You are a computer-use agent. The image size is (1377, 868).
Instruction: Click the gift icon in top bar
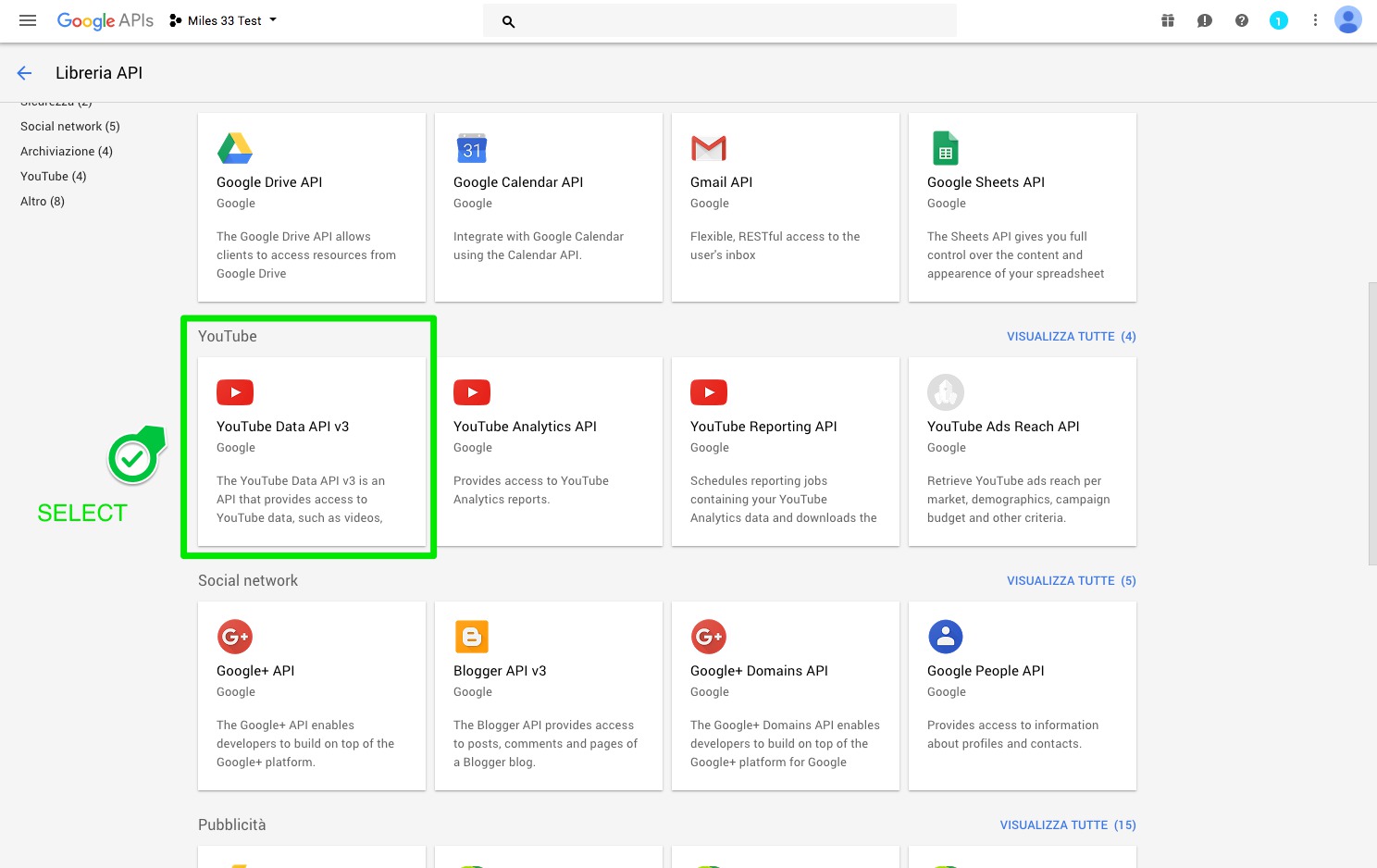click(1168, 20)
